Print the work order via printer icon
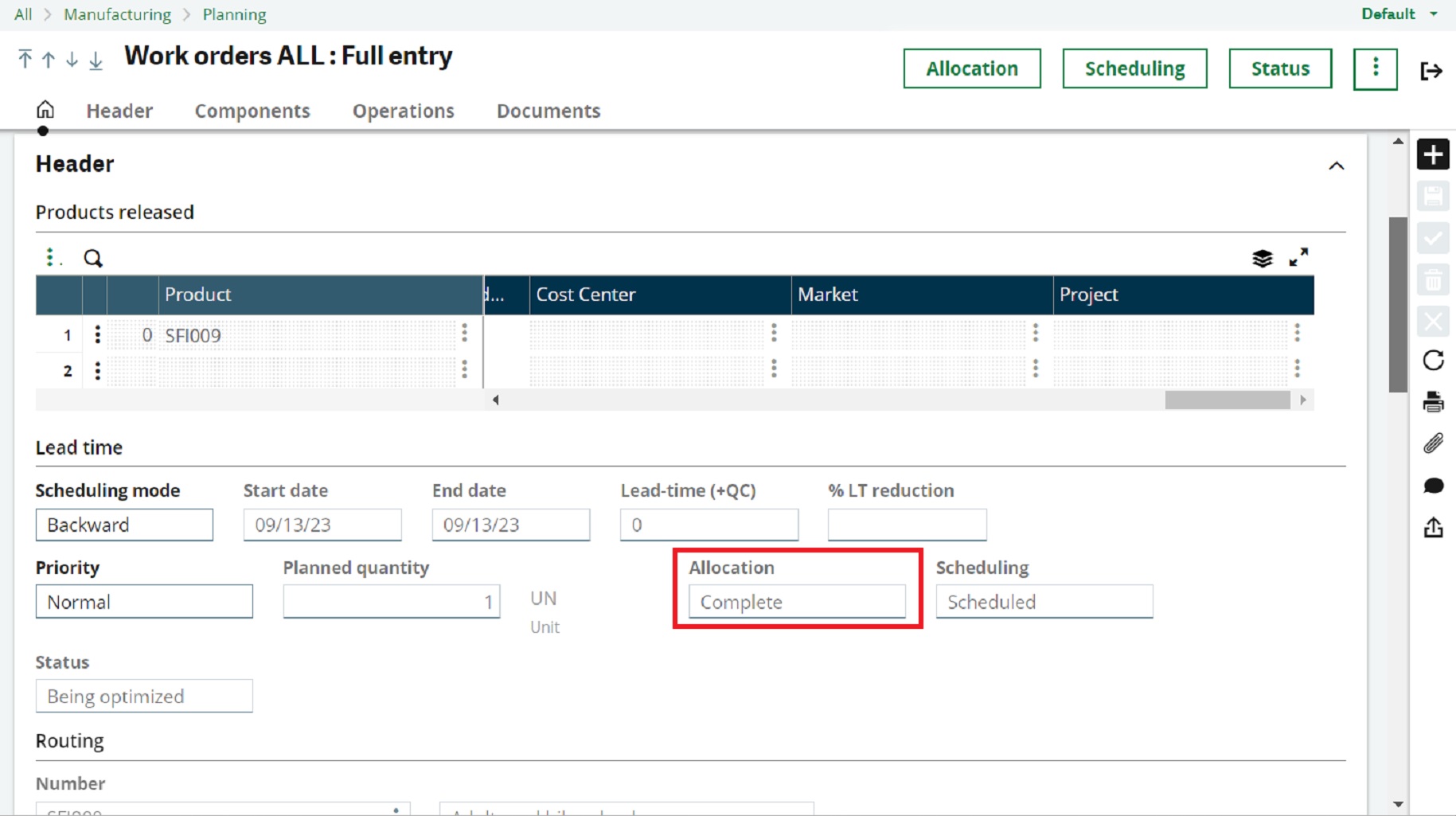This screenshot has height=816, width=1456. point(1435,402)
